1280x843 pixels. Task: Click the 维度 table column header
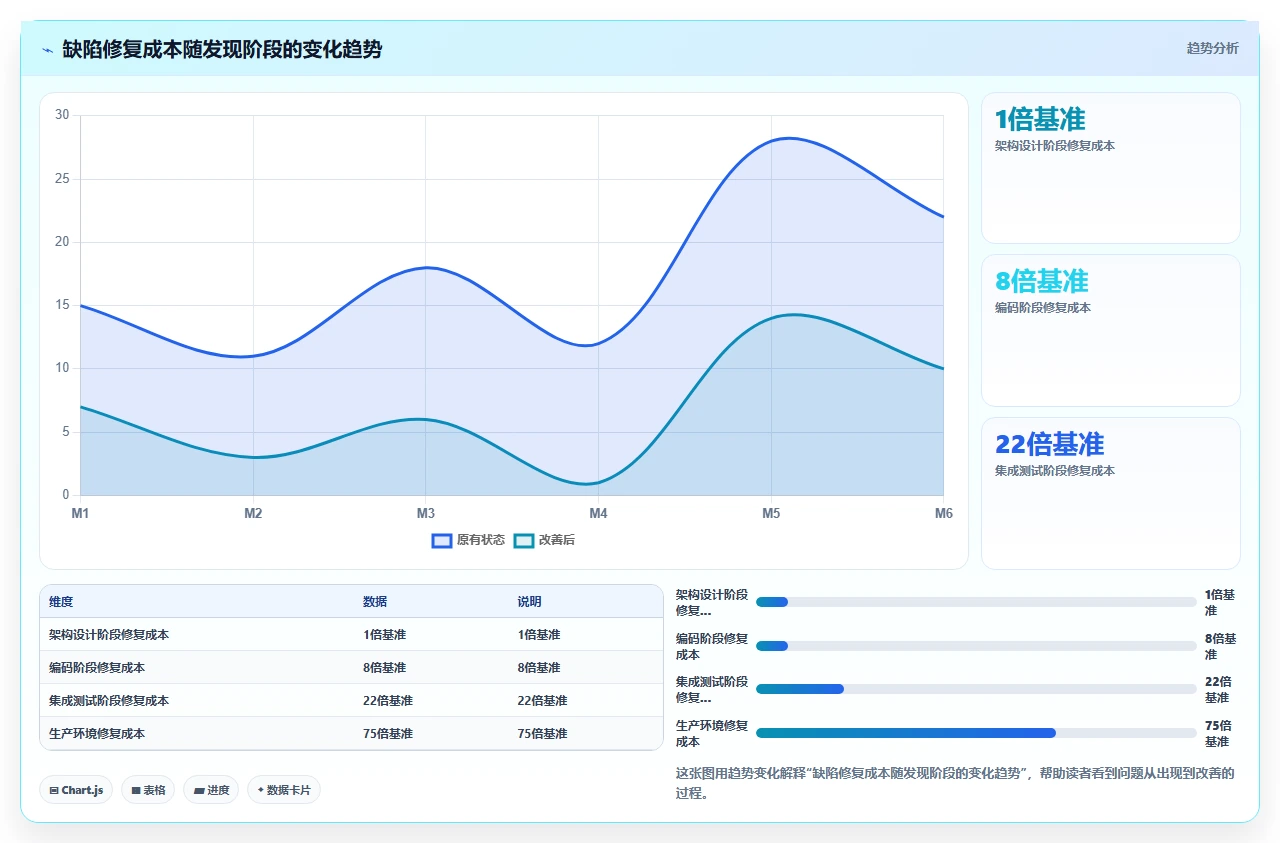click(61, 602)
